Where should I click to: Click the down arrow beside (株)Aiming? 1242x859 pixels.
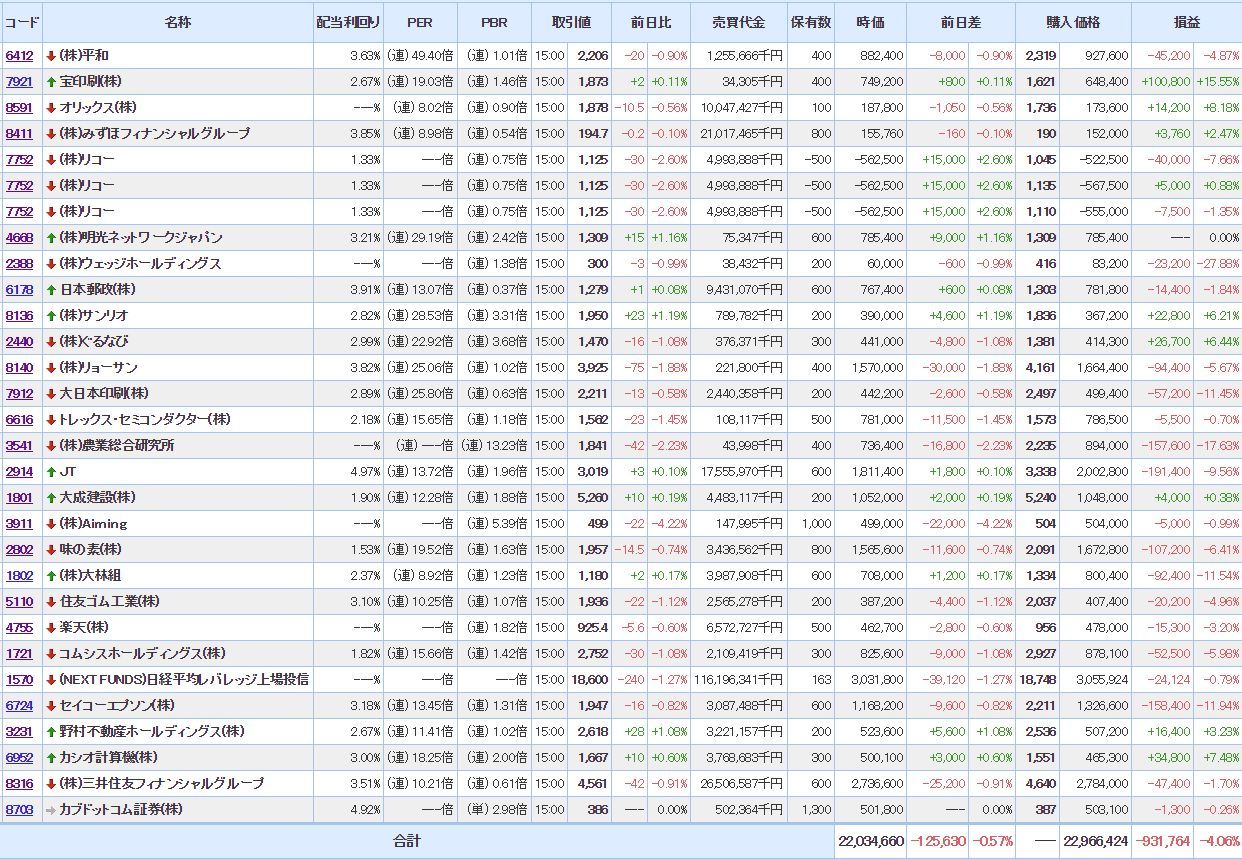[x=51, y=523]
